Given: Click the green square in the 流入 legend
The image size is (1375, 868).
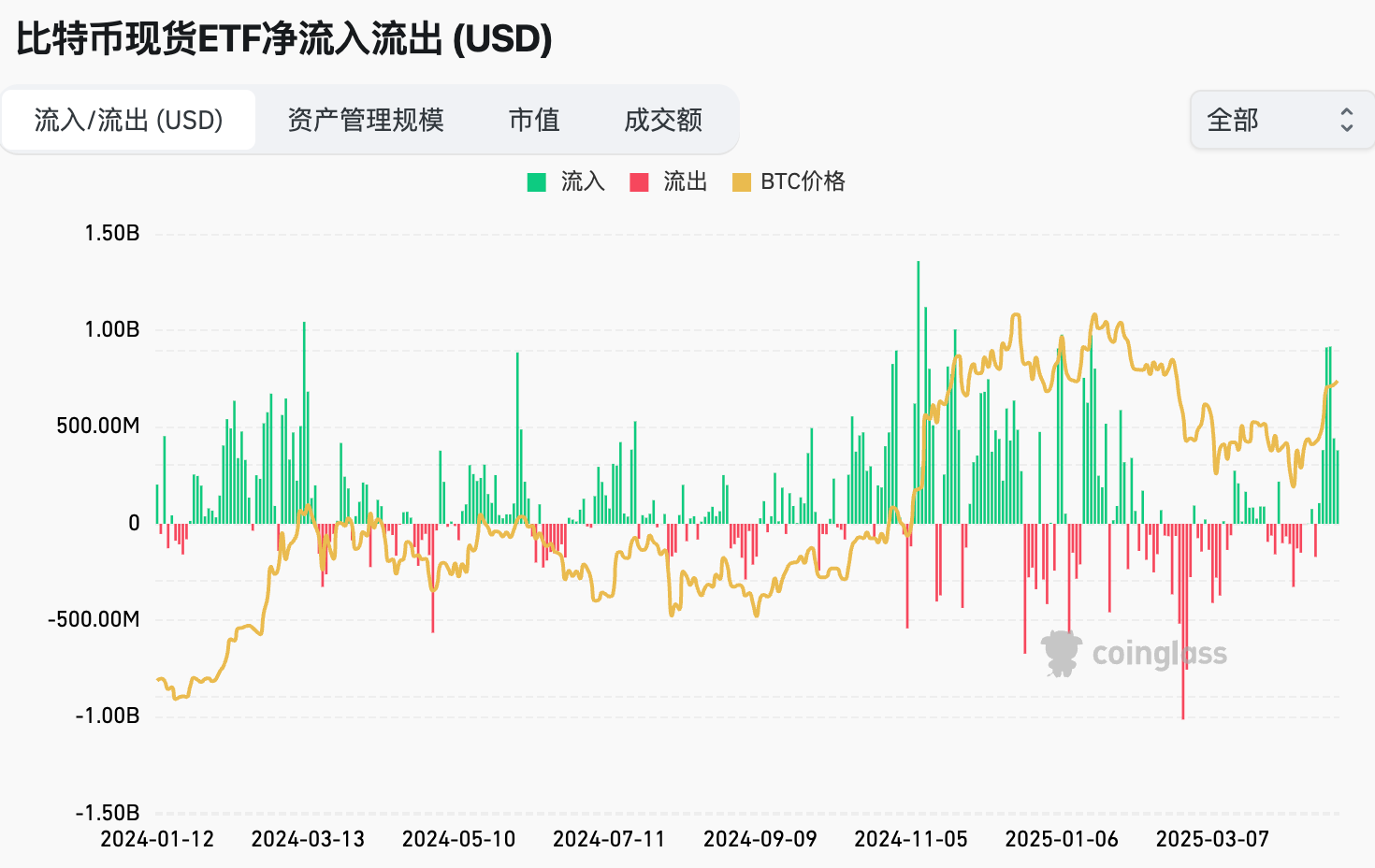Looking at the screenshot, I should pyautogui.click(x=536, y=181).
